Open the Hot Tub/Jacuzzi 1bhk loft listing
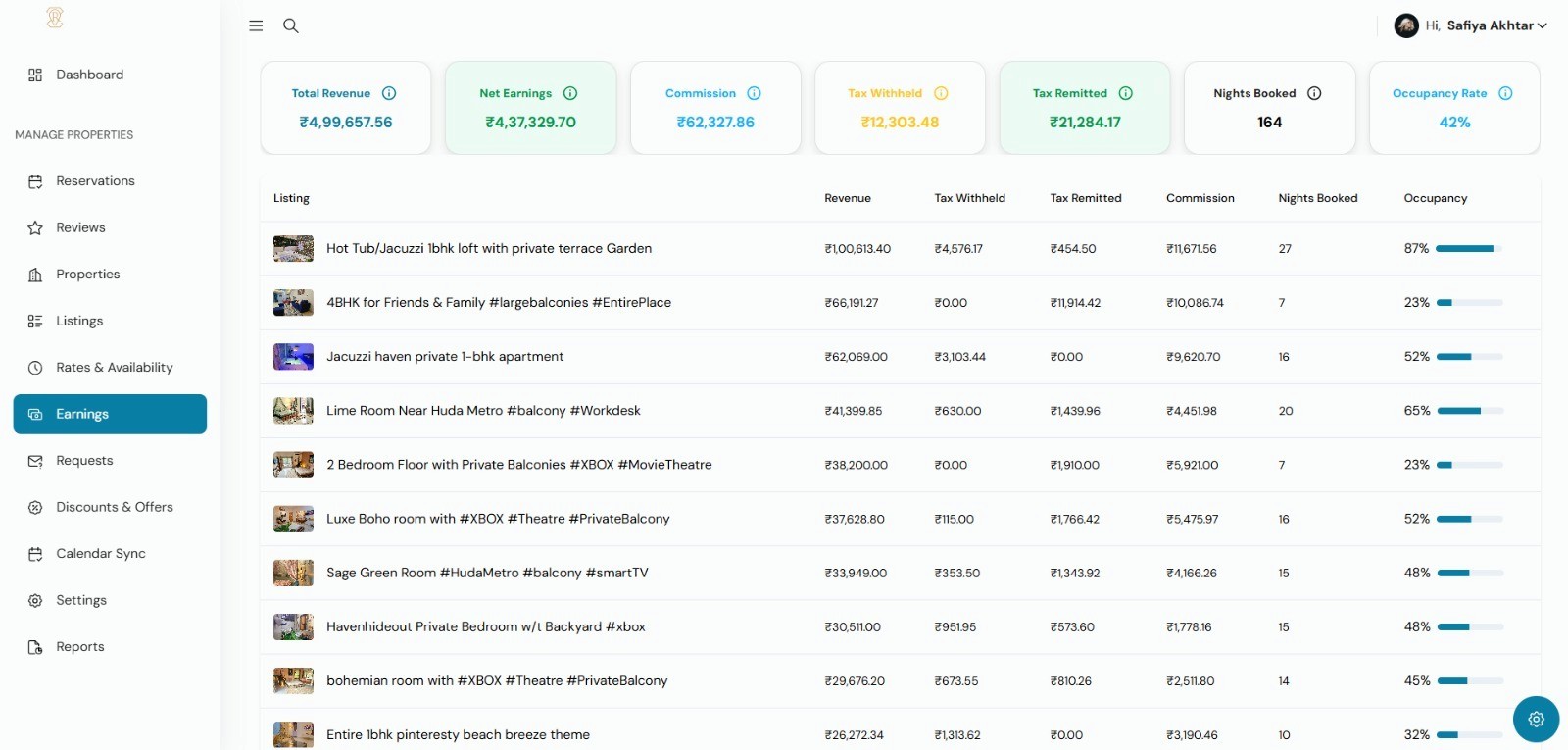Image resolution: width=1568 pixels, height=750 pixels. (488, 249)
